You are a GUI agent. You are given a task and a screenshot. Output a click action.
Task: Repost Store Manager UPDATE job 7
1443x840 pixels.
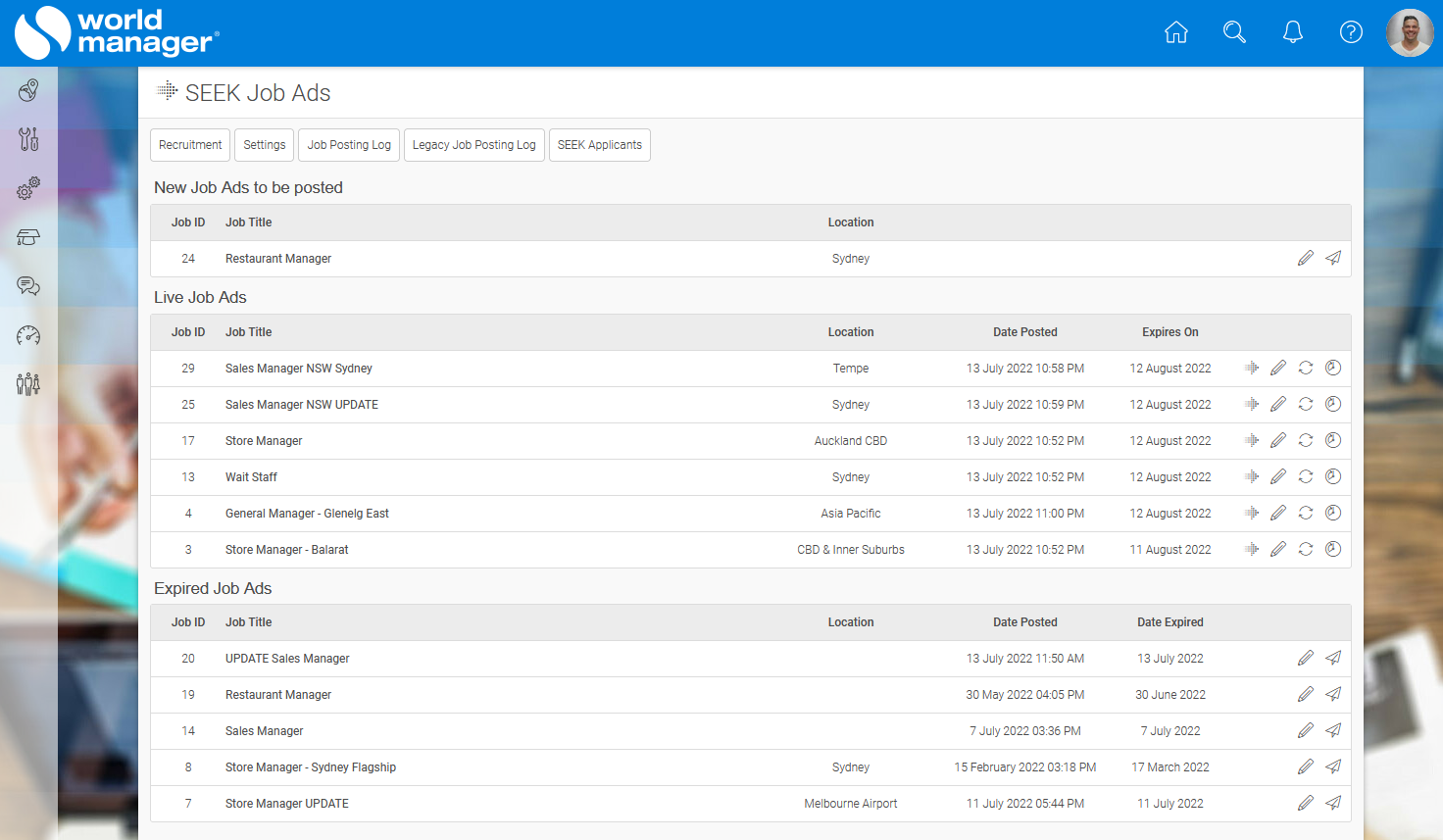tap(1333, 803)
